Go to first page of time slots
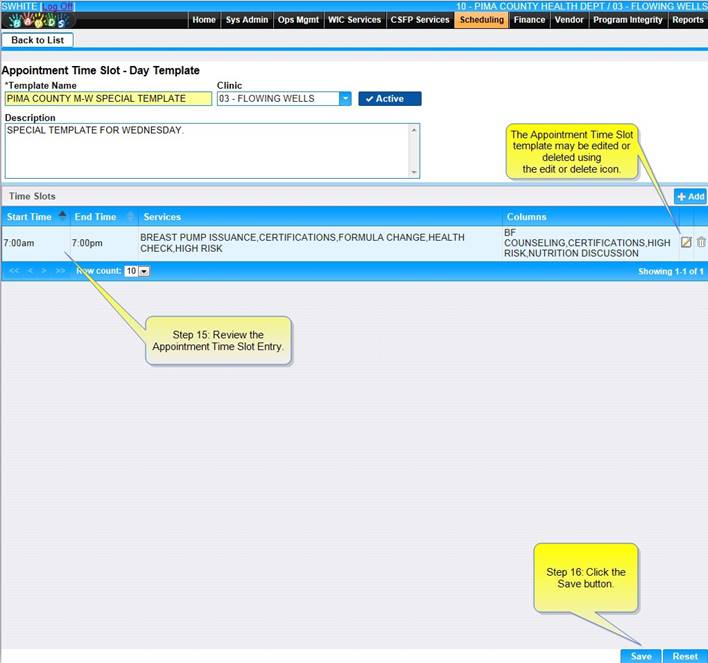 point(14,271)
